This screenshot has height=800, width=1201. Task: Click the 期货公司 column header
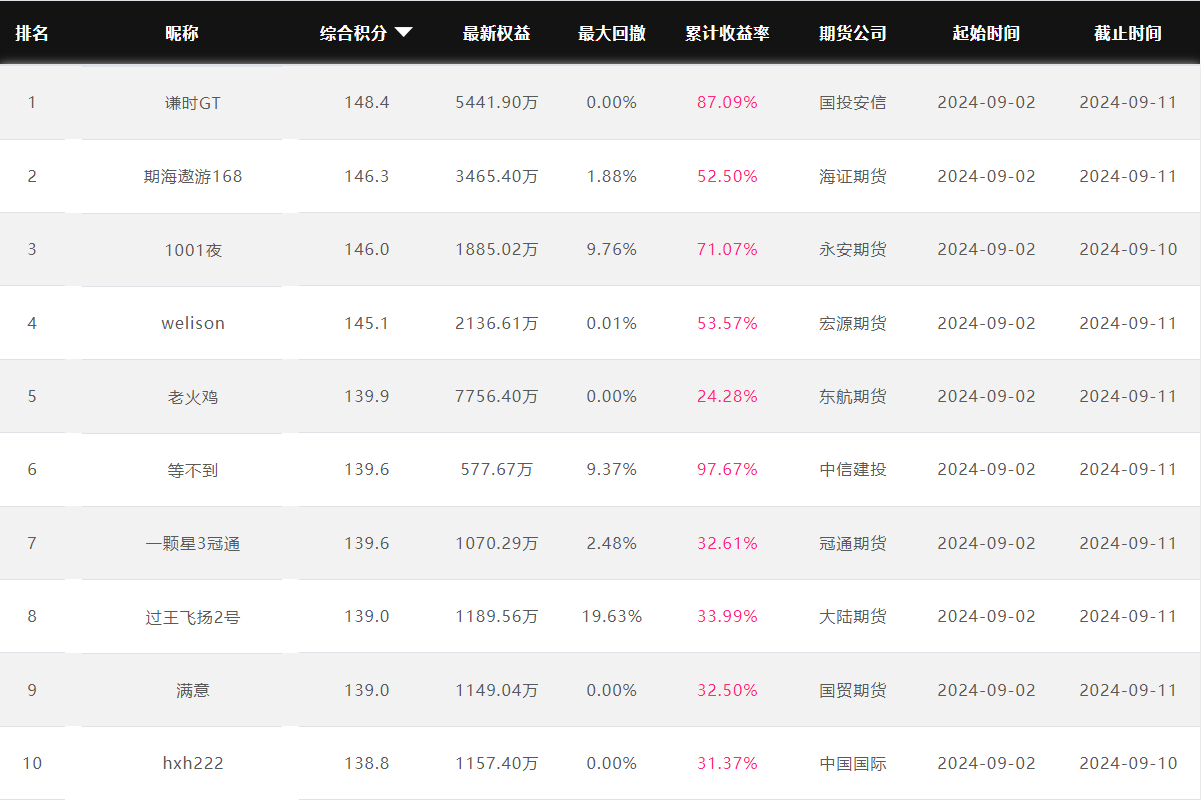(853, 33)
